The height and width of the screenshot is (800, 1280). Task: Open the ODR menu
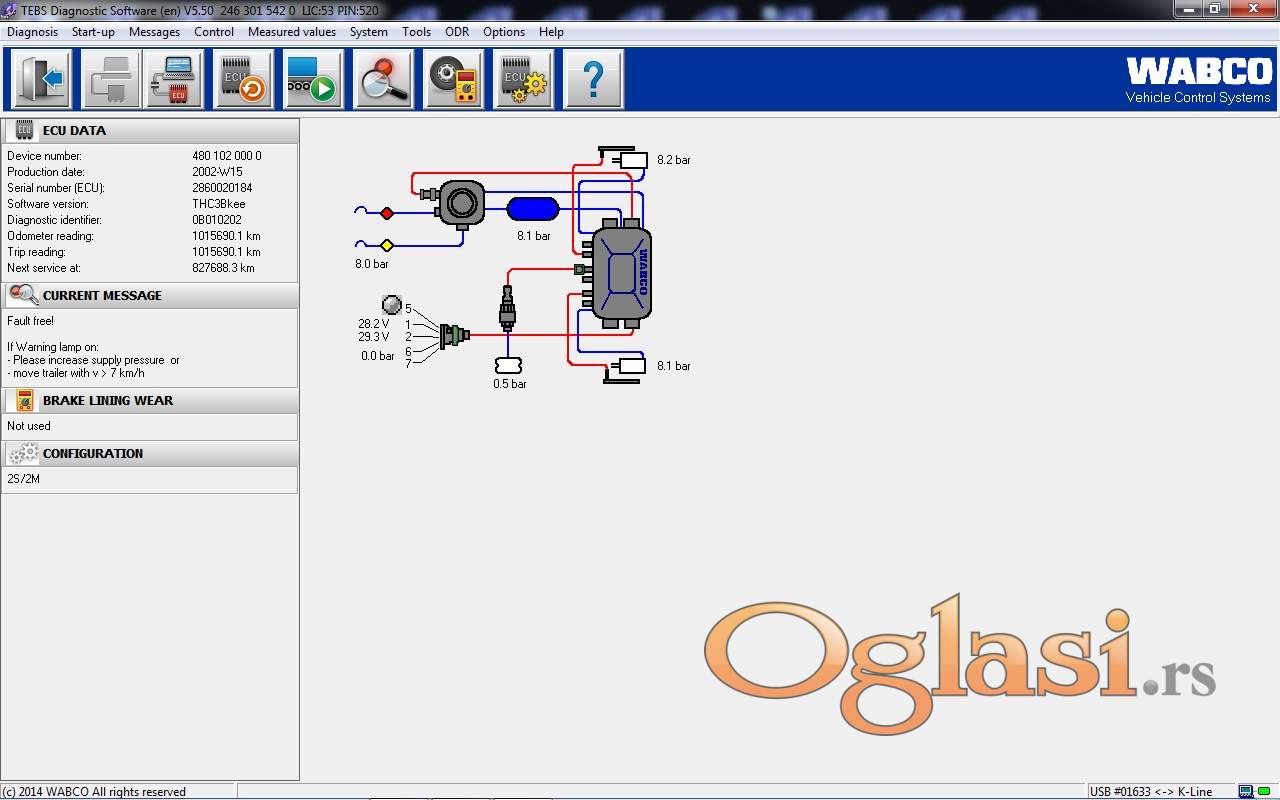(457, 32)
